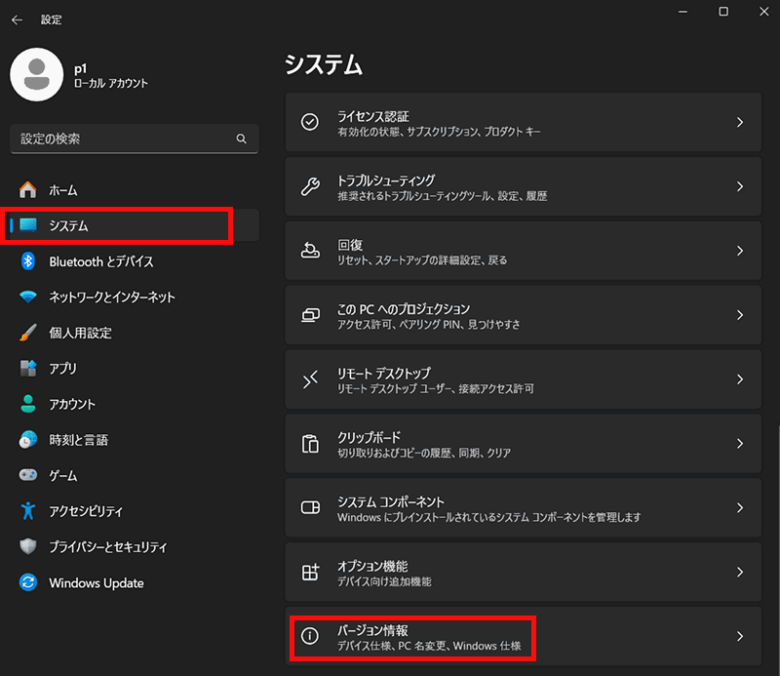Click the 個人用設定 paintbrush icon
Screen dimensions: 780x676
pyautogui.click(x=28, y=333)
